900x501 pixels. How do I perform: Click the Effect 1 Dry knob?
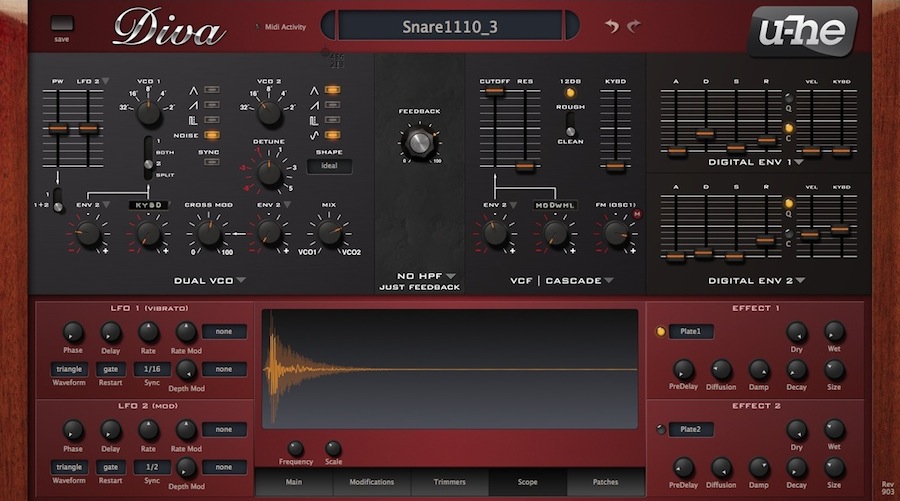[x=796, y=332]
